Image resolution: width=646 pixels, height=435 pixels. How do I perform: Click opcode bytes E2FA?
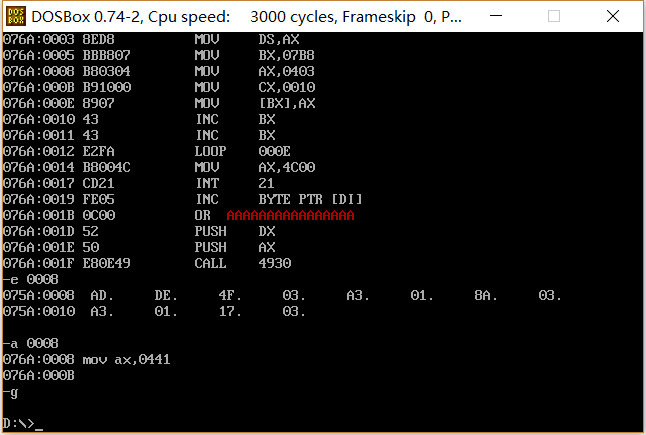pos(98,152)
